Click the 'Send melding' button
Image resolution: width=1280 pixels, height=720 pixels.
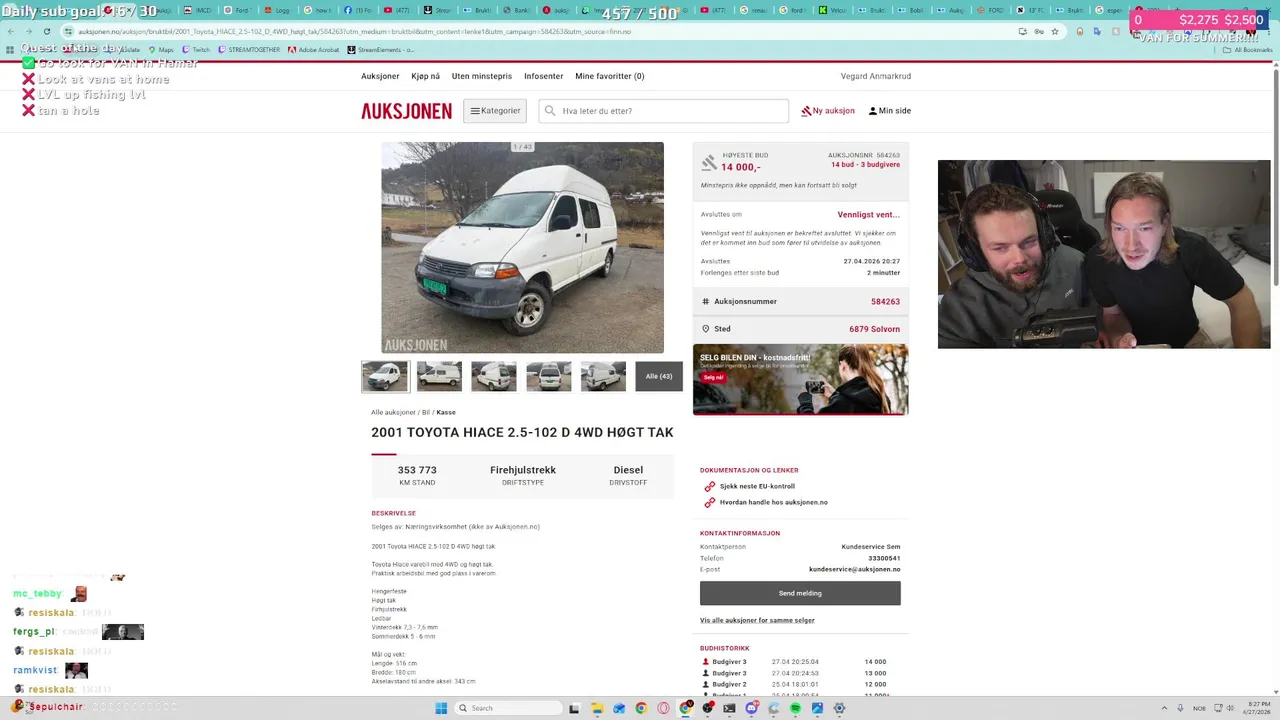[800, 593]
